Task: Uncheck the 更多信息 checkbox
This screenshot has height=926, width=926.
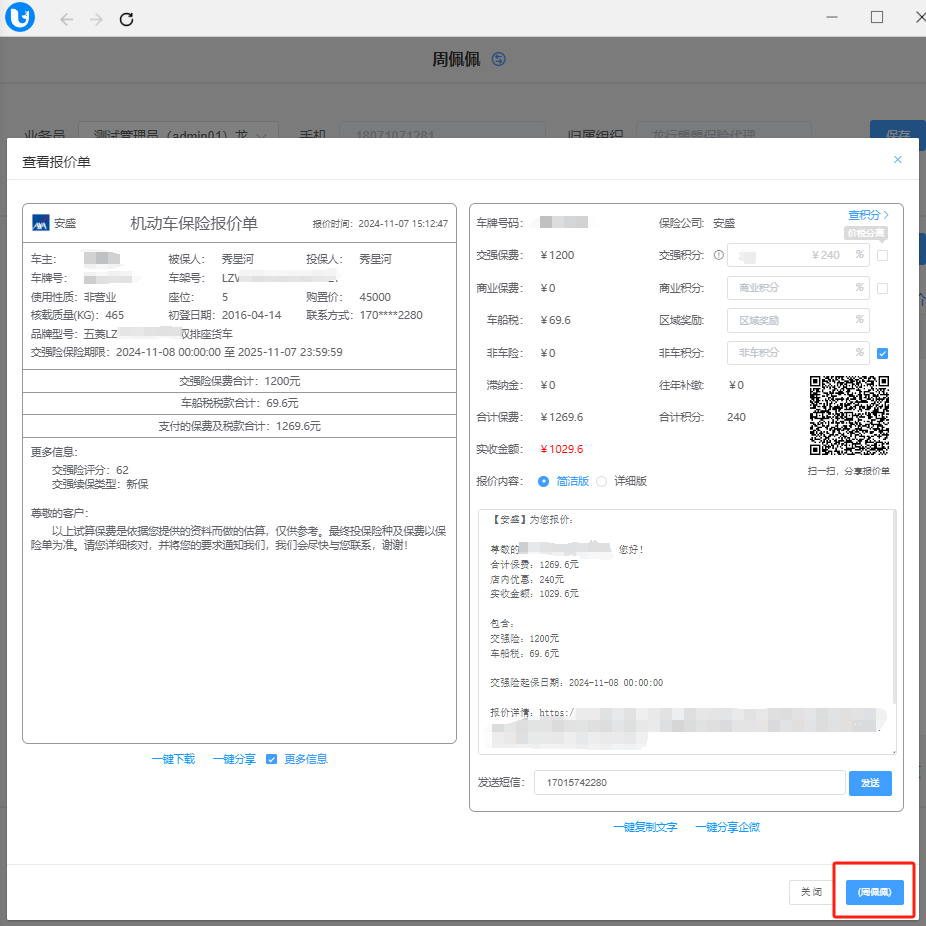Action: click(271, 759)
